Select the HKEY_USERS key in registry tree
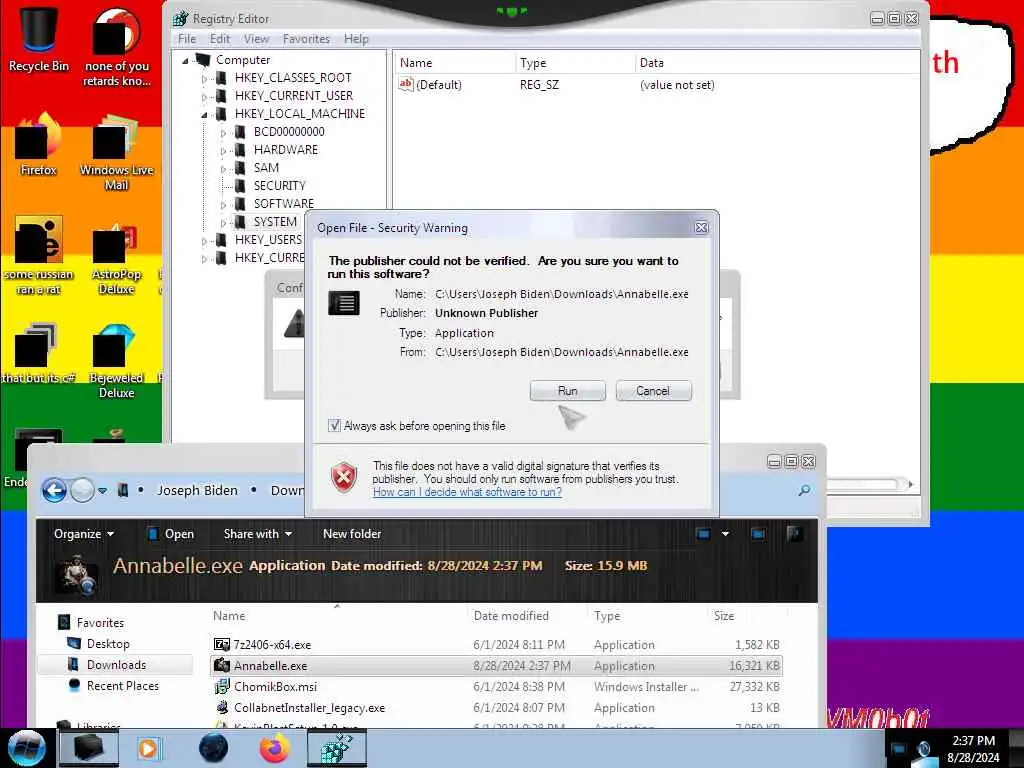 (x=268, y=240)
